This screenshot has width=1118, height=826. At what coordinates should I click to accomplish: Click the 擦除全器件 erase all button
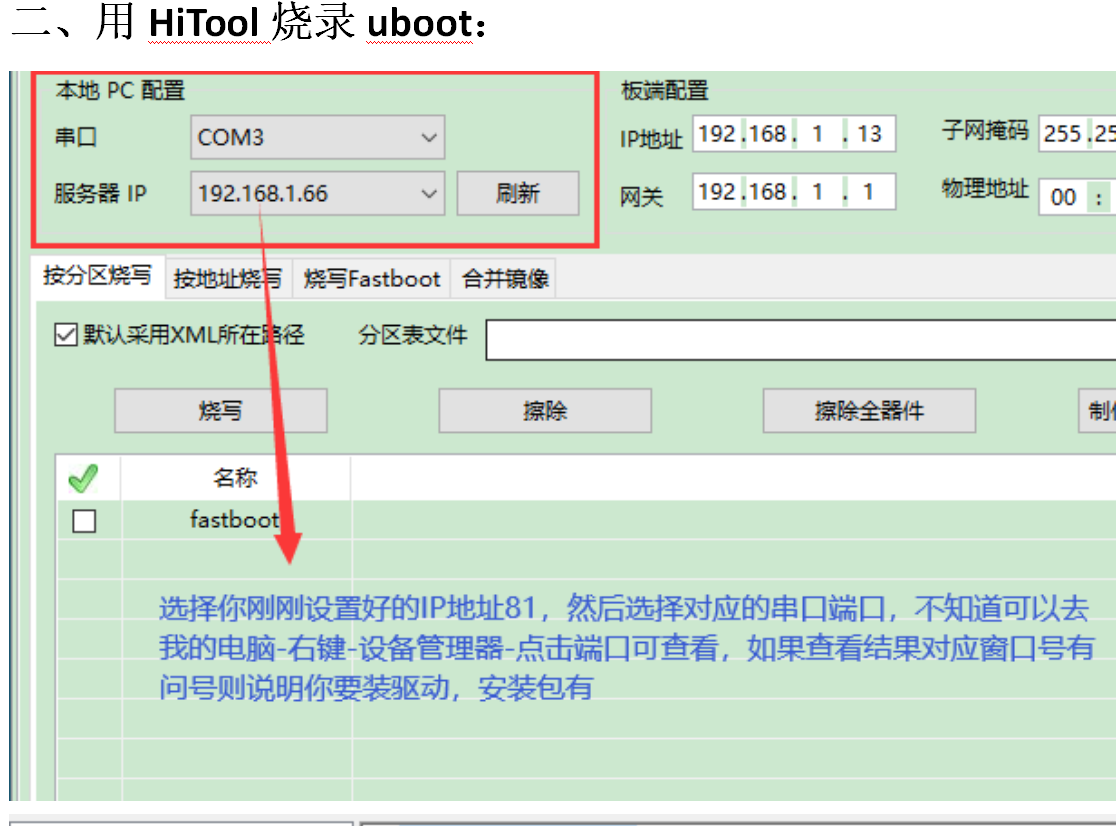(869, 410)
